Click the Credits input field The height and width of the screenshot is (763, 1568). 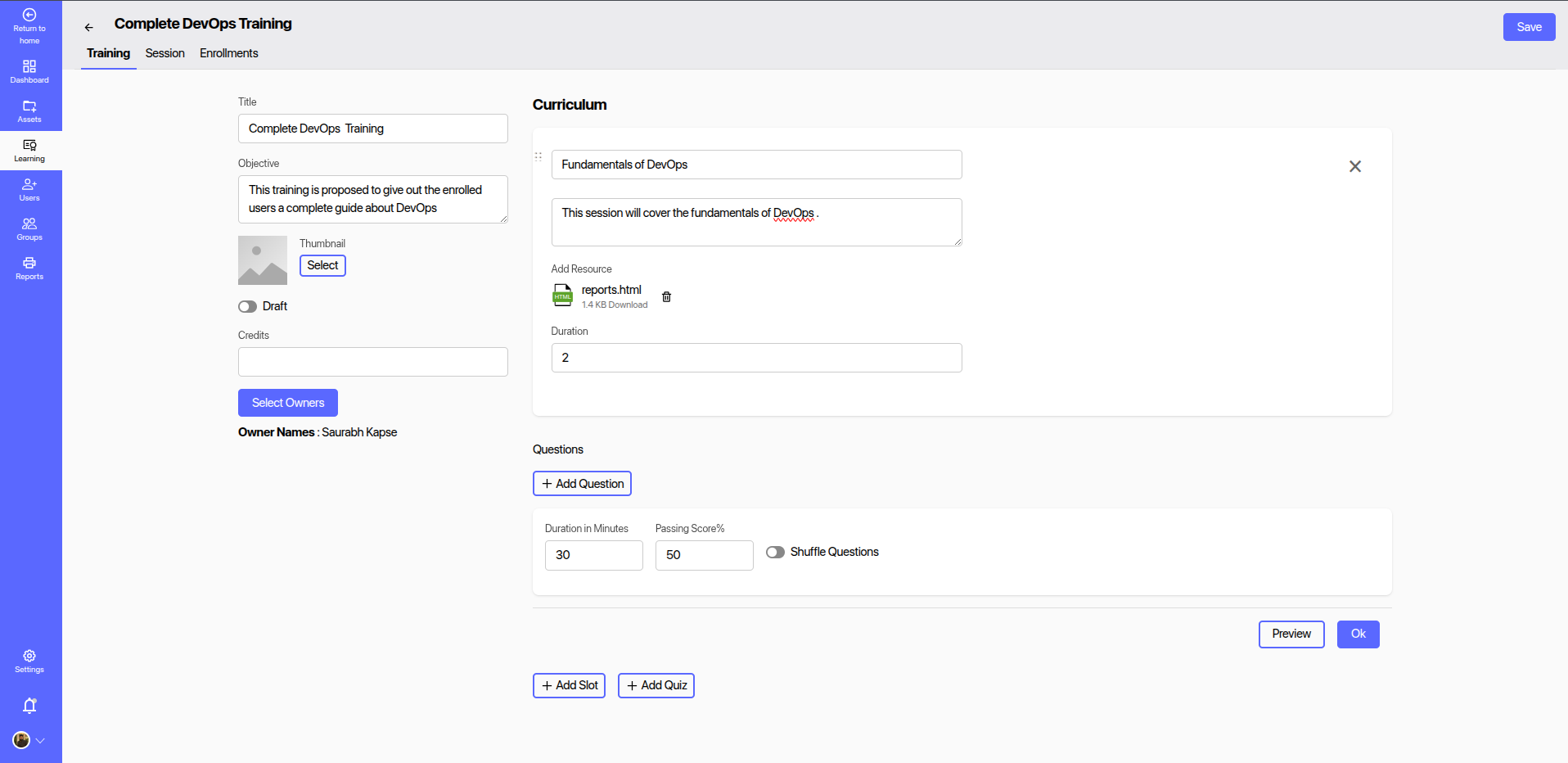click(x=372, y=362)
